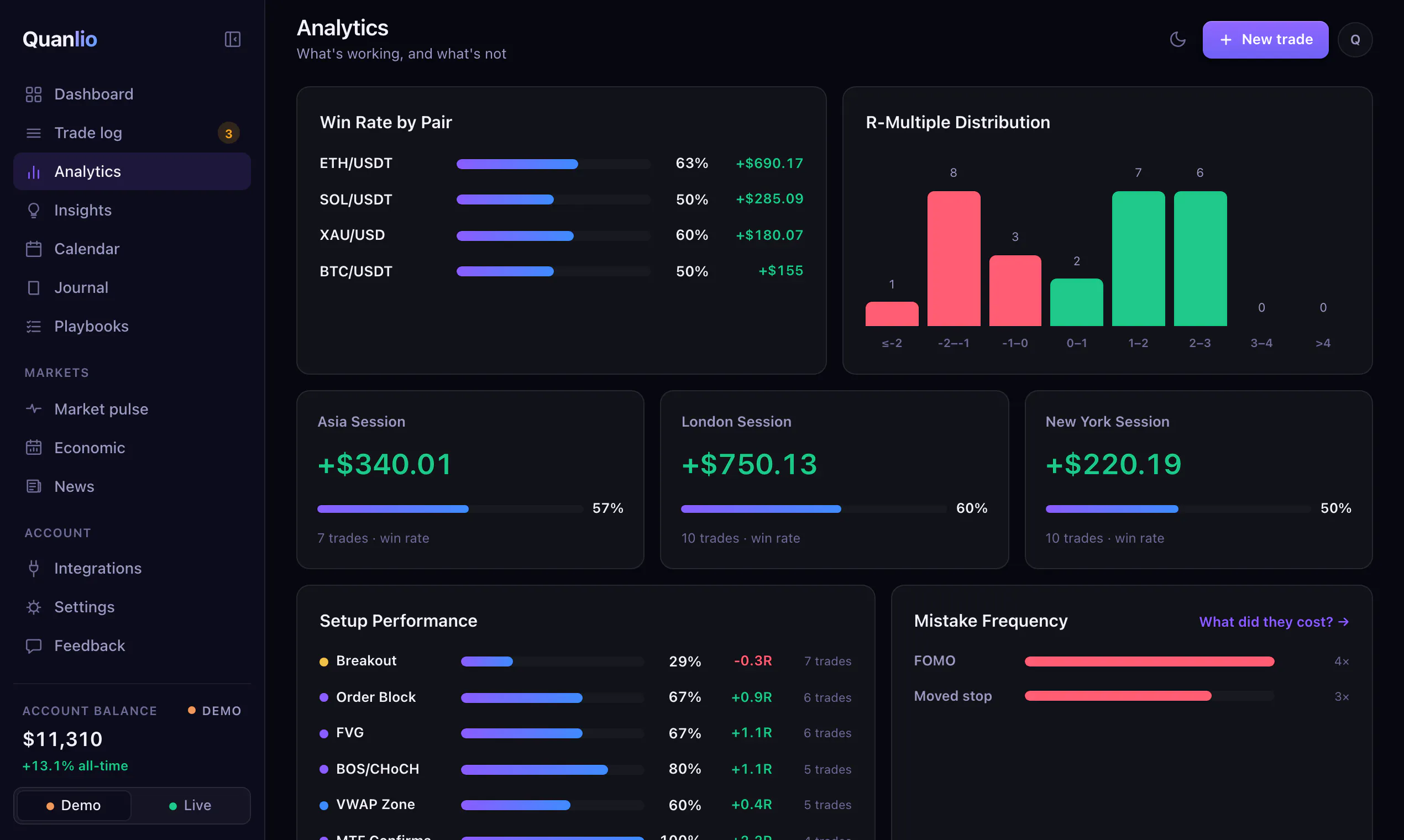
Task: Click the Moved stop mistake label
Action: click(953, 696)
